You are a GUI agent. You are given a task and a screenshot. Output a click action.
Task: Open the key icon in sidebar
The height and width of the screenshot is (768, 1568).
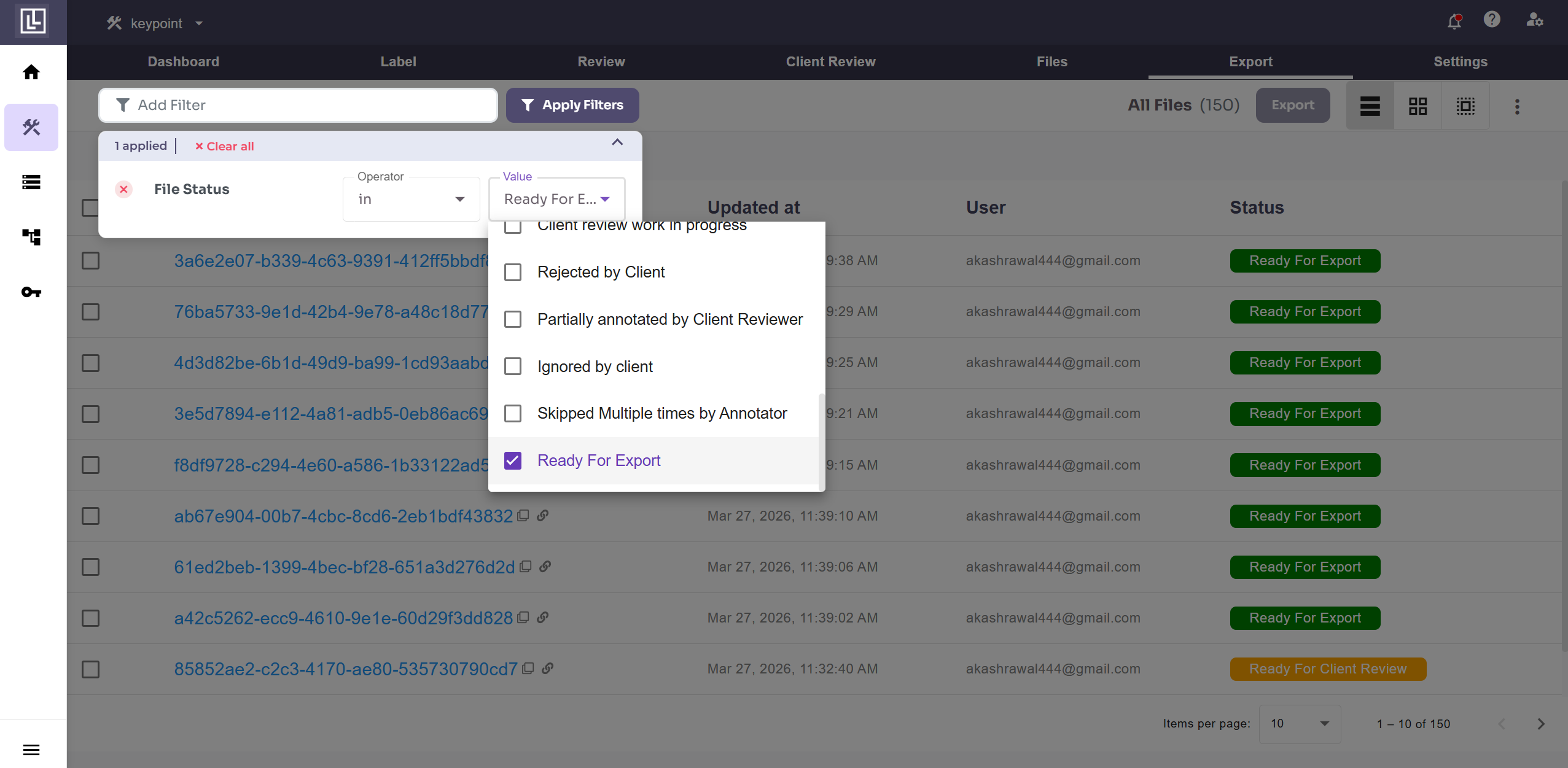point(31,292)
